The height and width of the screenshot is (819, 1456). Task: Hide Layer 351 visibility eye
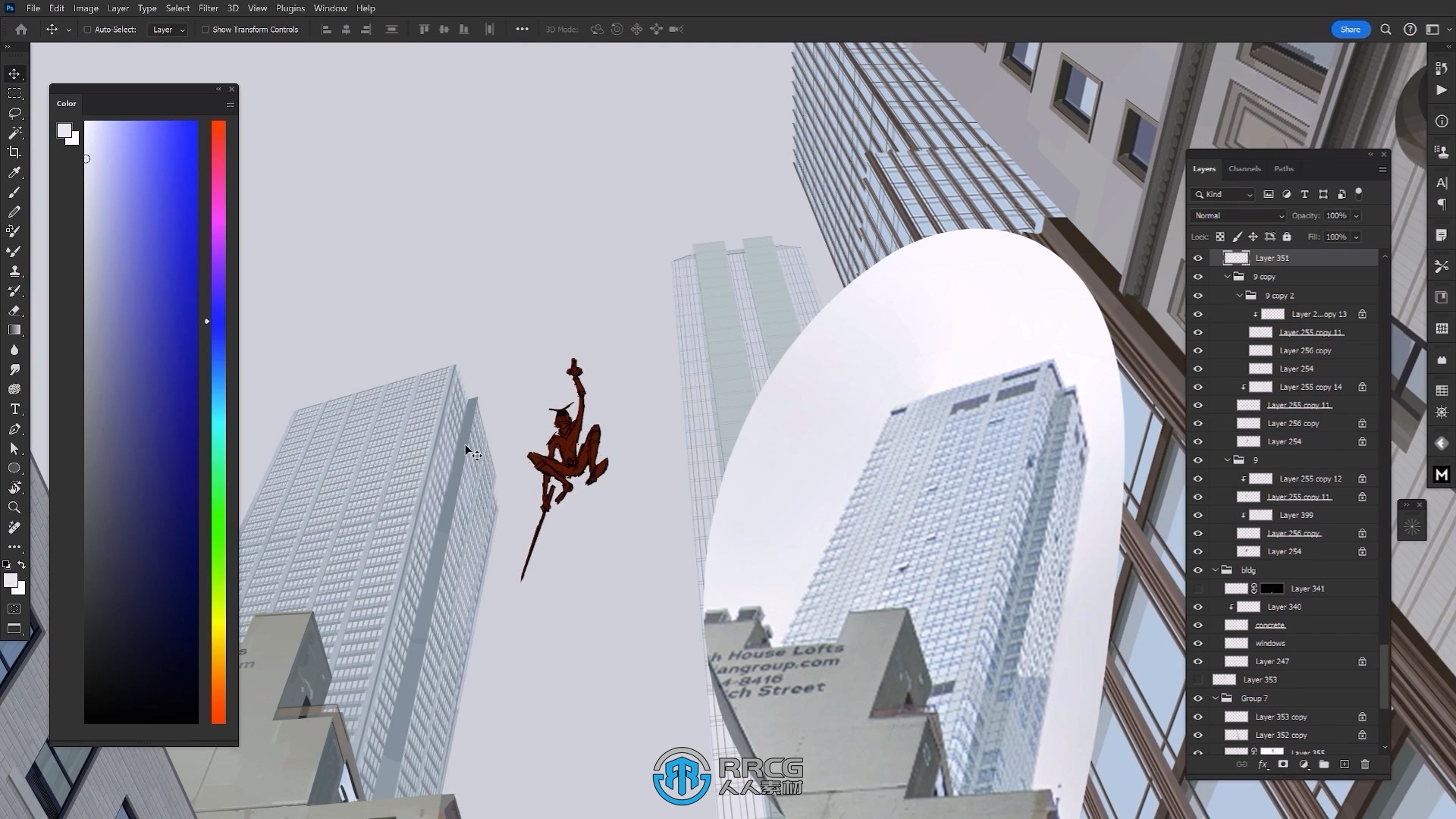[x=1198, y=258]
